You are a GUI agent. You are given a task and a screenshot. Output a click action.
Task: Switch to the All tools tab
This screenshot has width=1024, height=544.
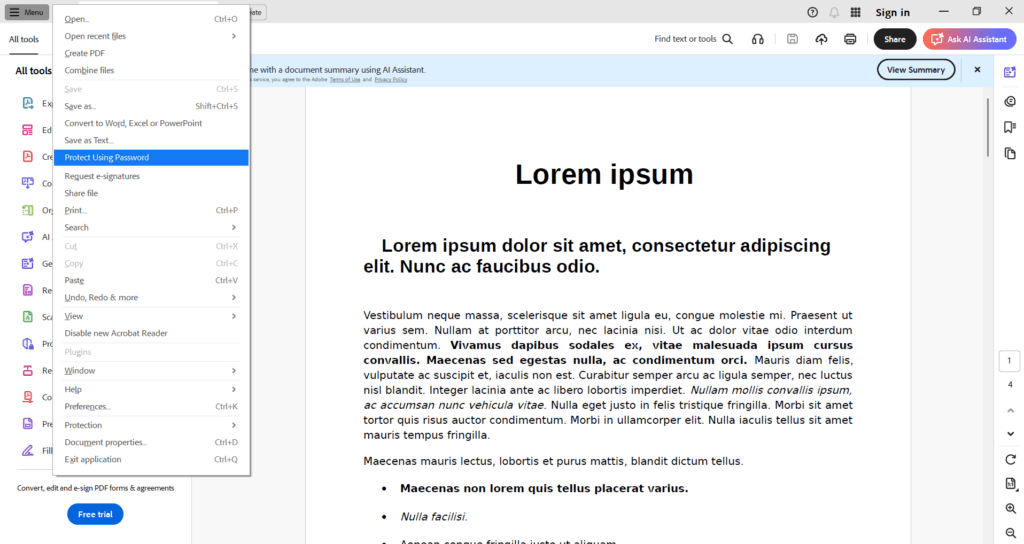tap(24, 39)
